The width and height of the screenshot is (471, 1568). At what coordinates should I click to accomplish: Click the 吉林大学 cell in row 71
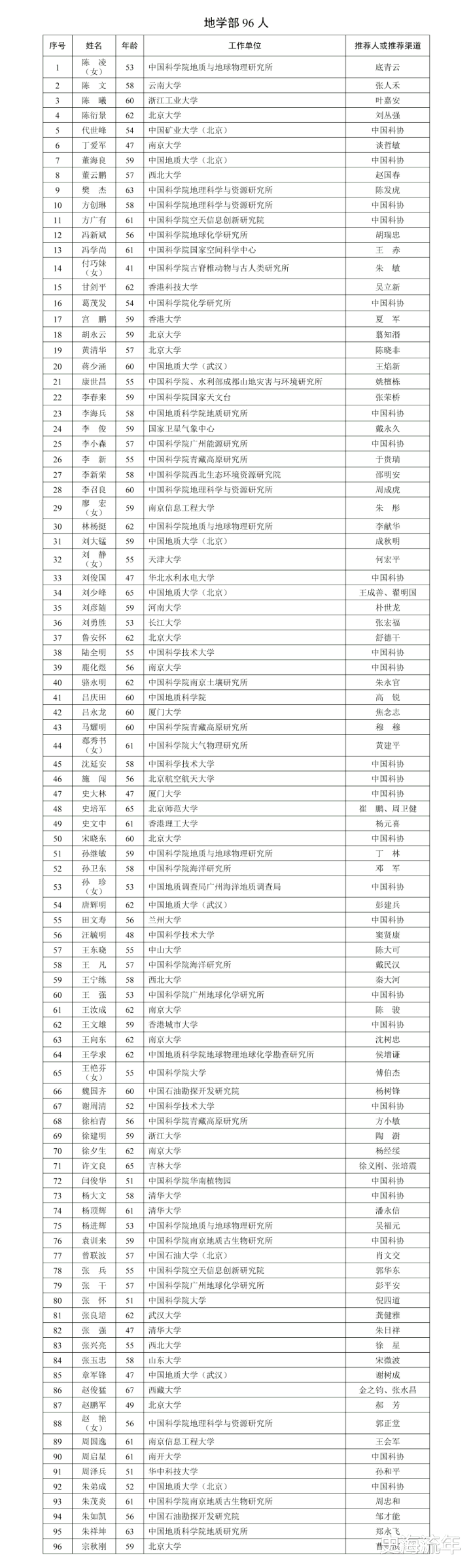tap(164, 1166)
